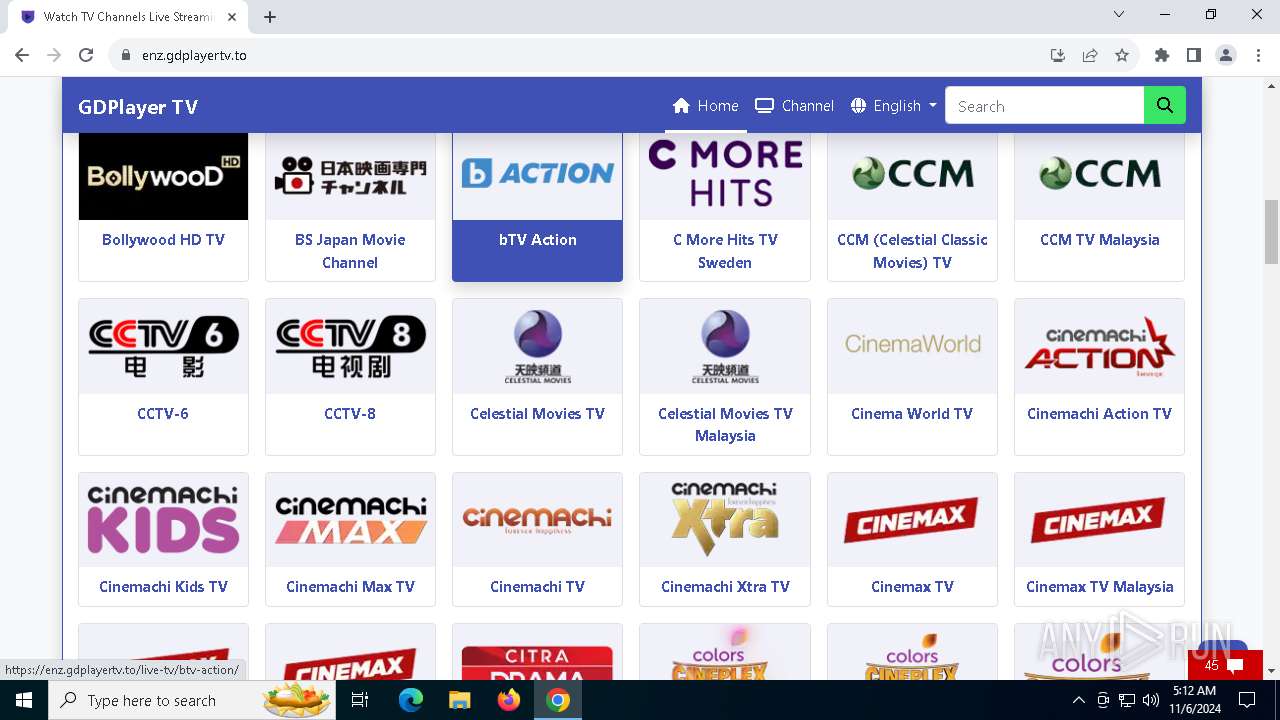This screenshot has width=1280, height=720.
Task: Open File Explorer from taskbar
Action: pos(459,700)
